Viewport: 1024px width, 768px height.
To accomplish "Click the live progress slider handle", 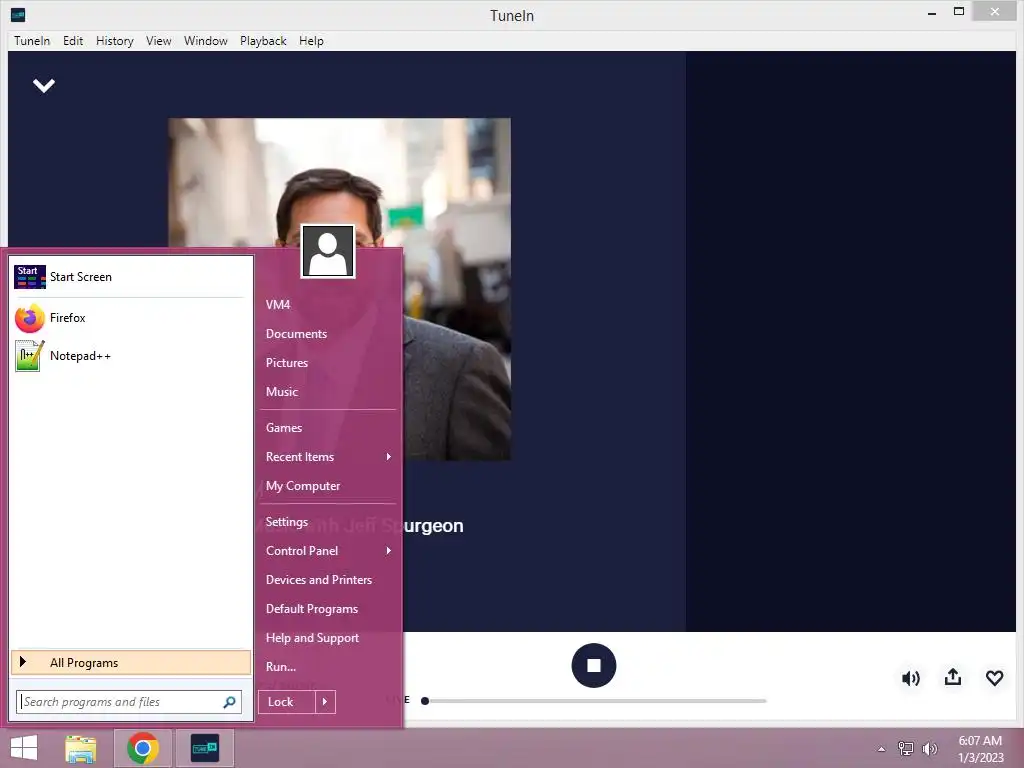I will (x=425, y=701).
